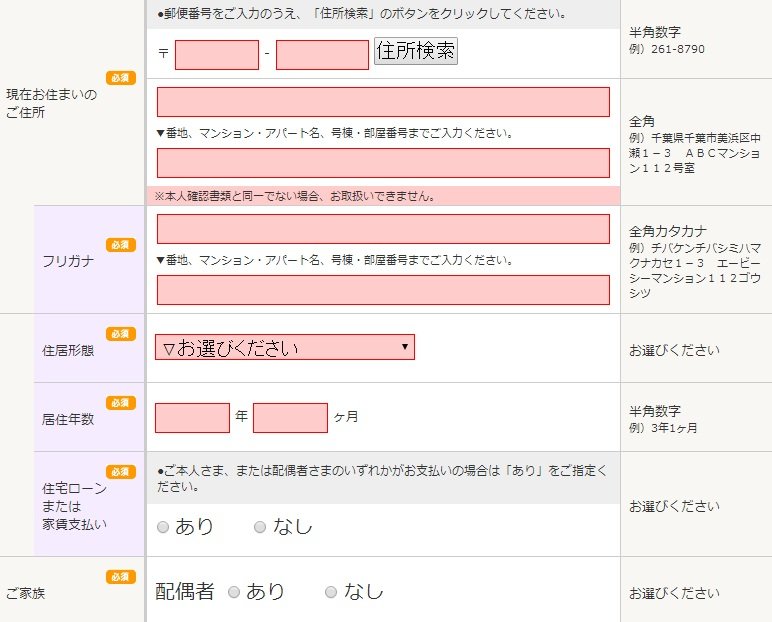Click the 必須 badge next to フリガナ

click(121, 245)
